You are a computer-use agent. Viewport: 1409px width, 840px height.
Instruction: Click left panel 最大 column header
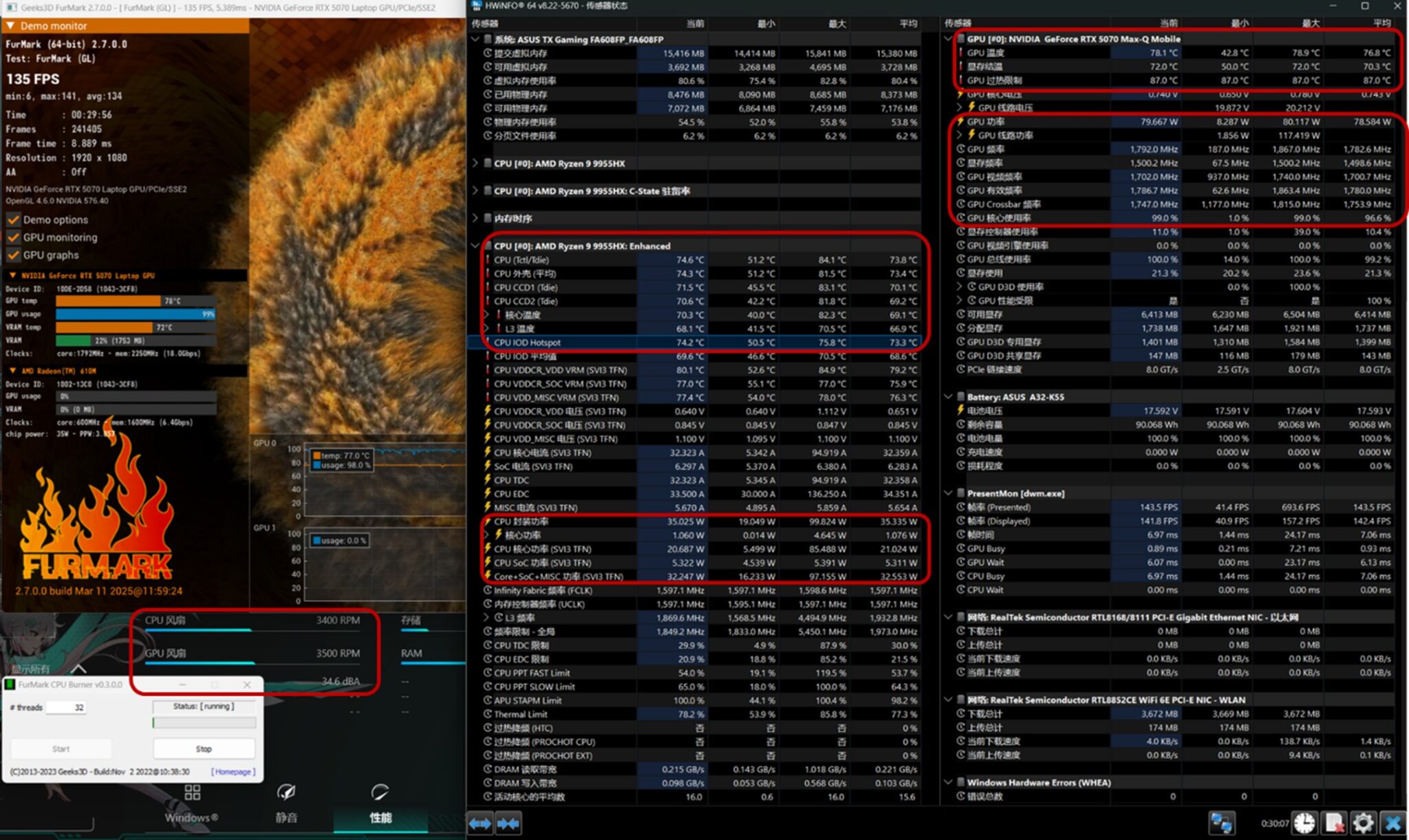coord(837,23)
